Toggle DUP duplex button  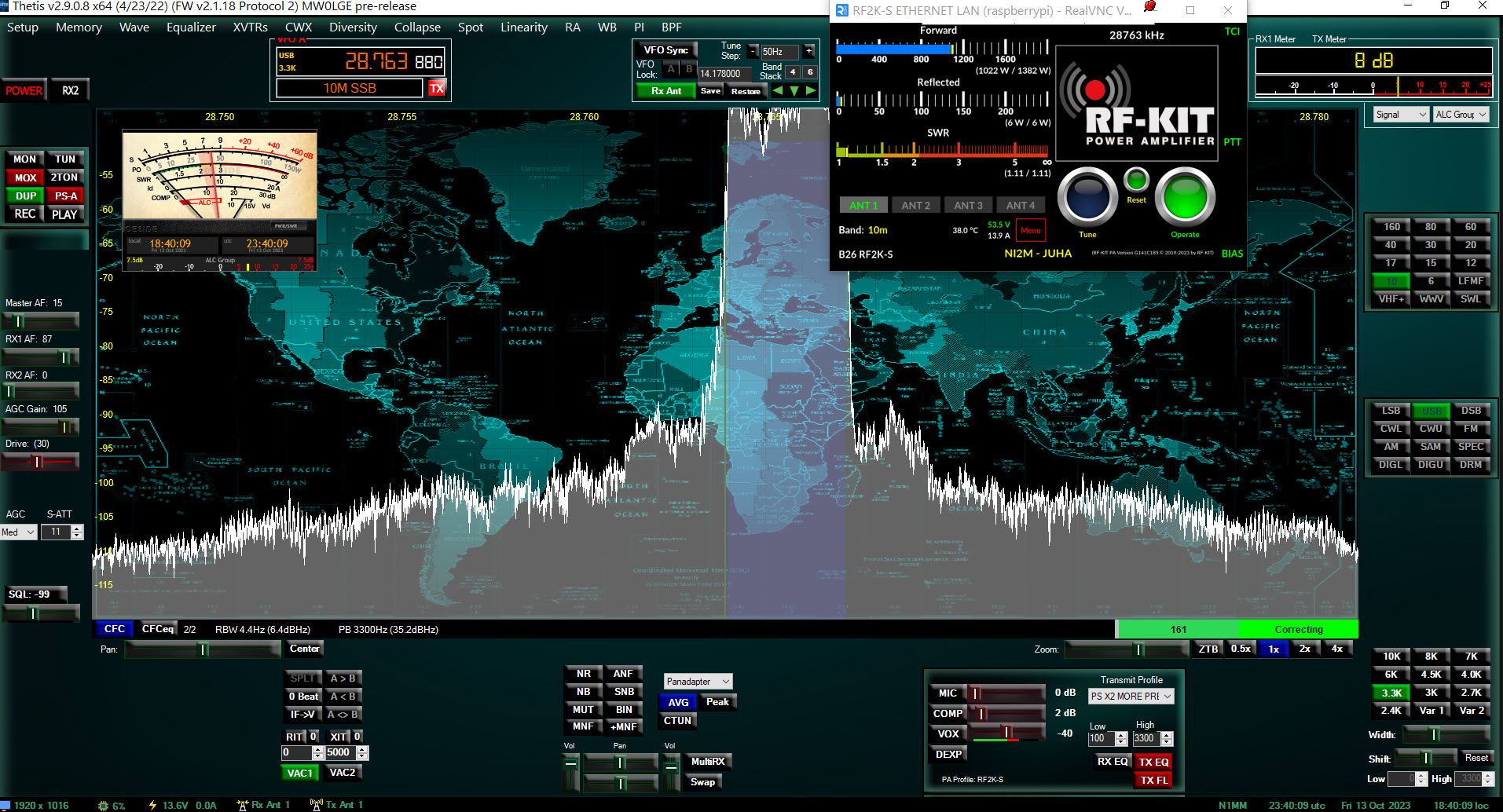pos(24,196)
